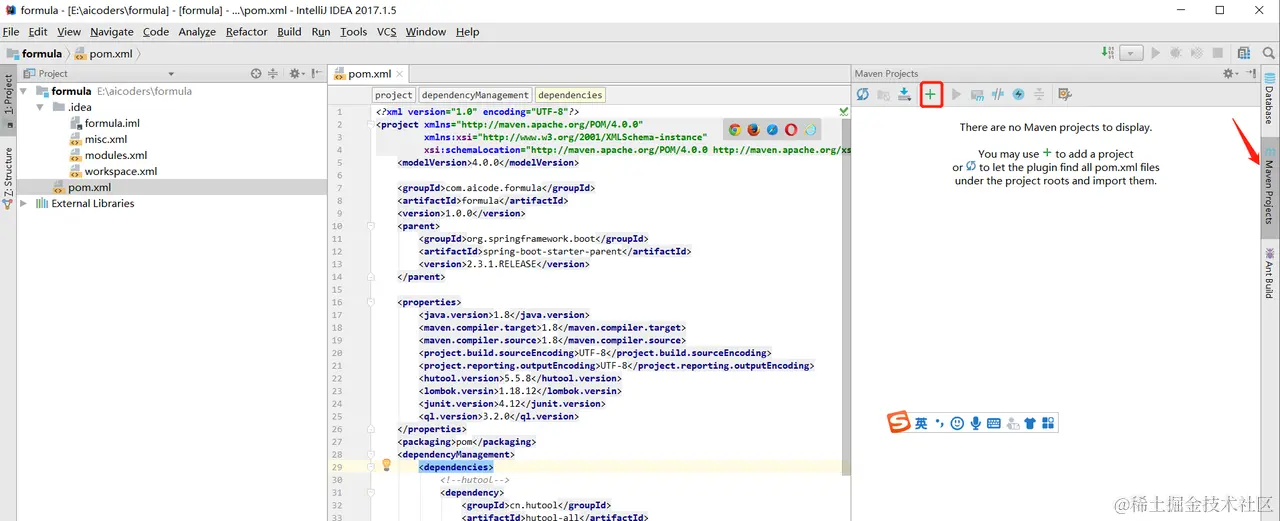Collapse the .idea folder
Screen dimensions: 1280x521
click(x=39, y=107)
